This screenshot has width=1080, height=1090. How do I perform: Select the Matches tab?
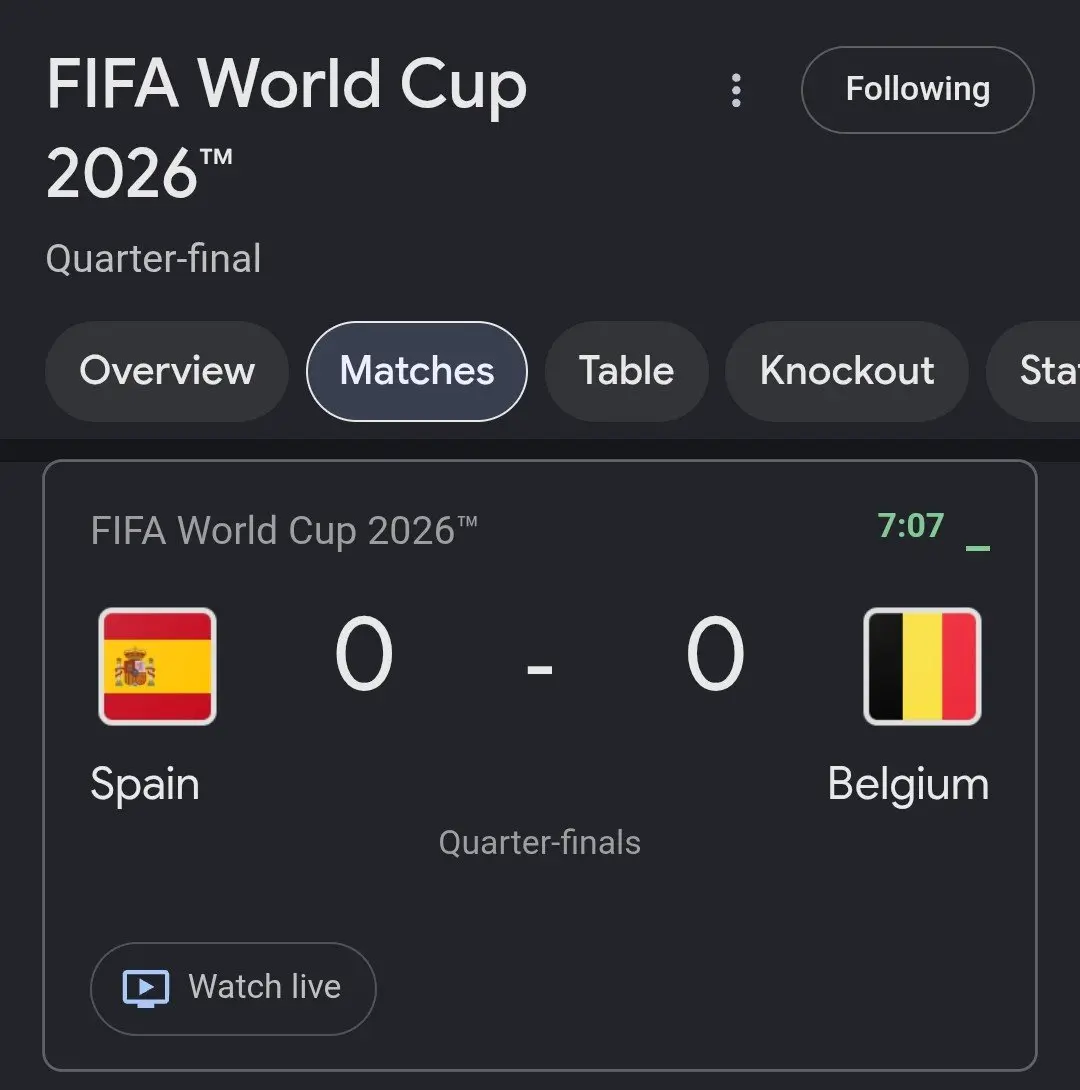click(416, 371)
